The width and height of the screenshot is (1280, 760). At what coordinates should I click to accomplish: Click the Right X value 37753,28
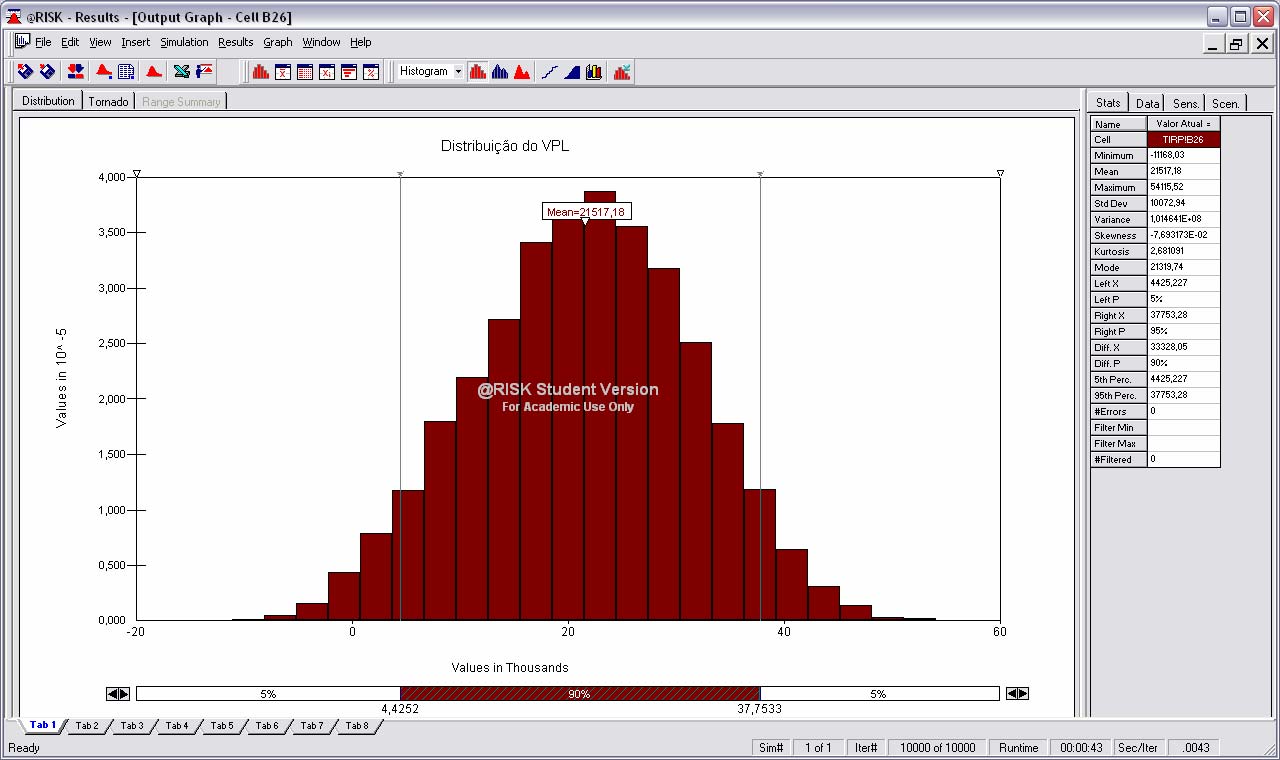(1184, 316)
